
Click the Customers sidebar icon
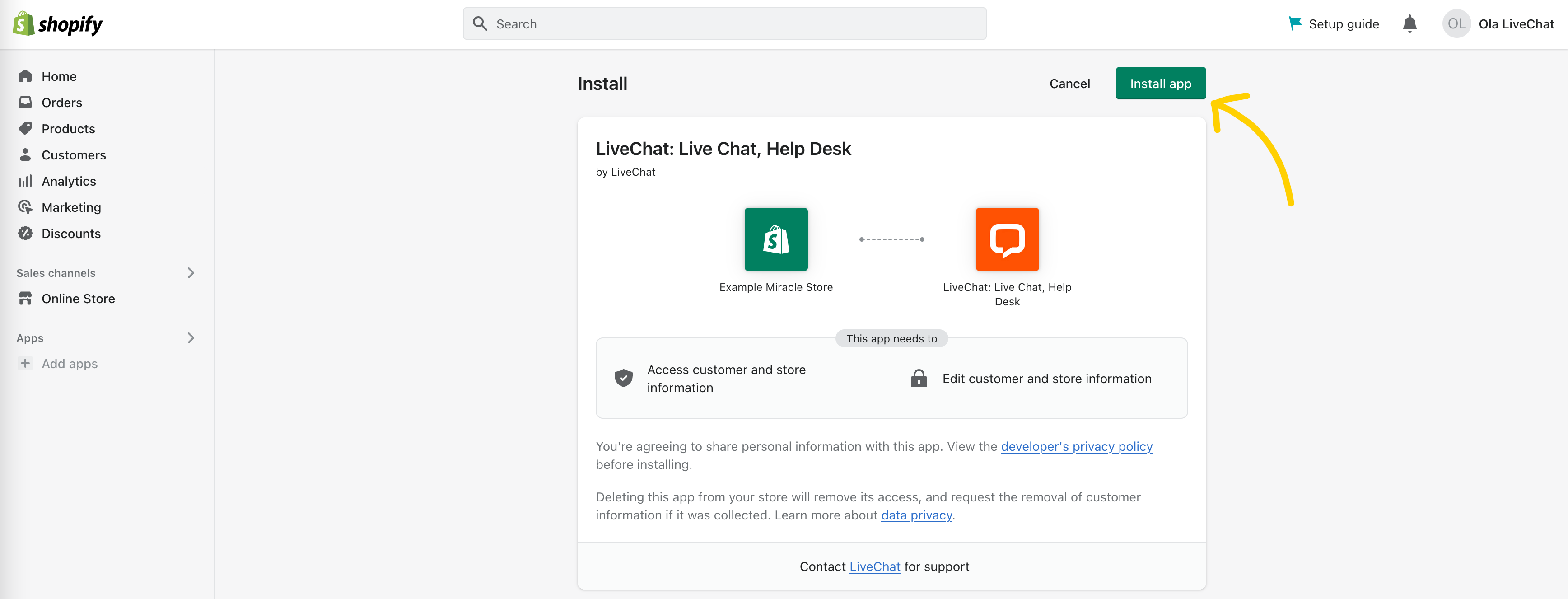click(25, 154)
